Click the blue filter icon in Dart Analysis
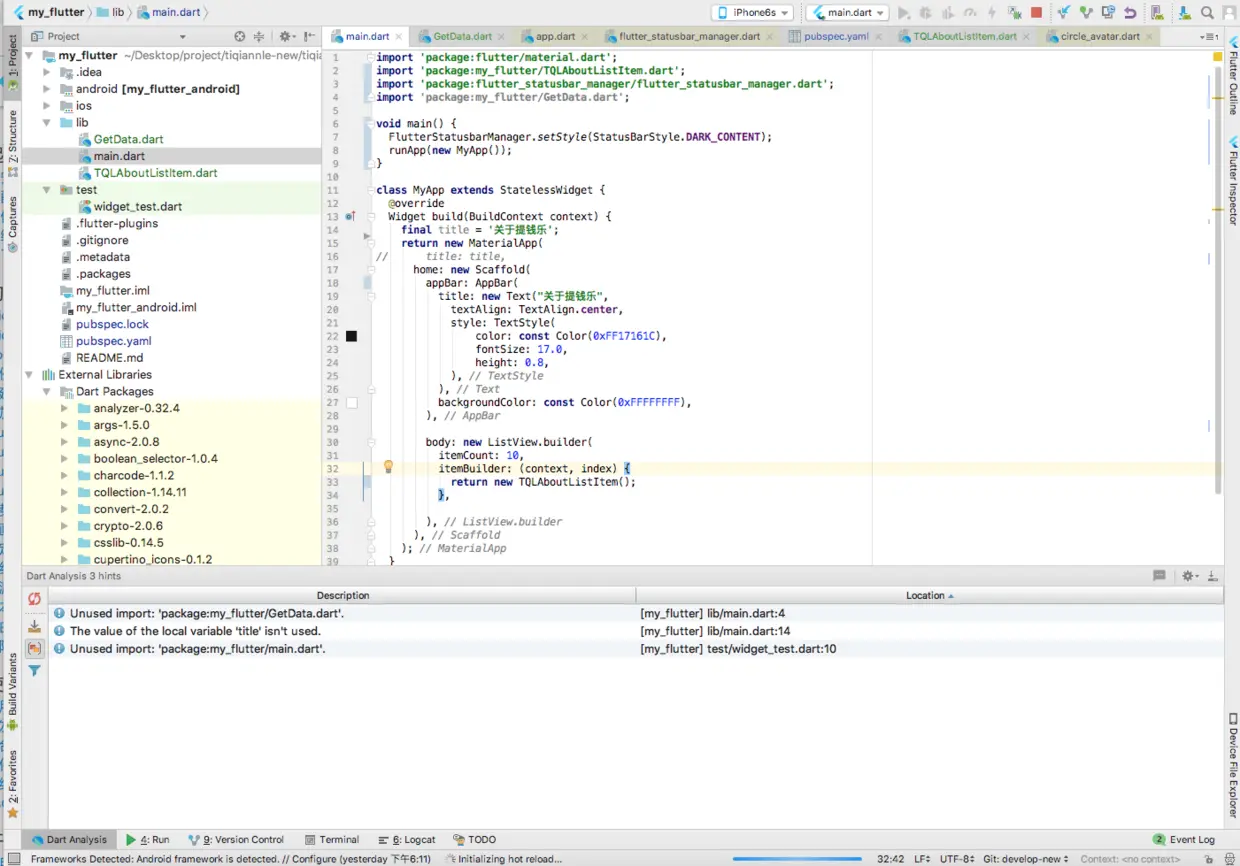 (x=34, y=671)
